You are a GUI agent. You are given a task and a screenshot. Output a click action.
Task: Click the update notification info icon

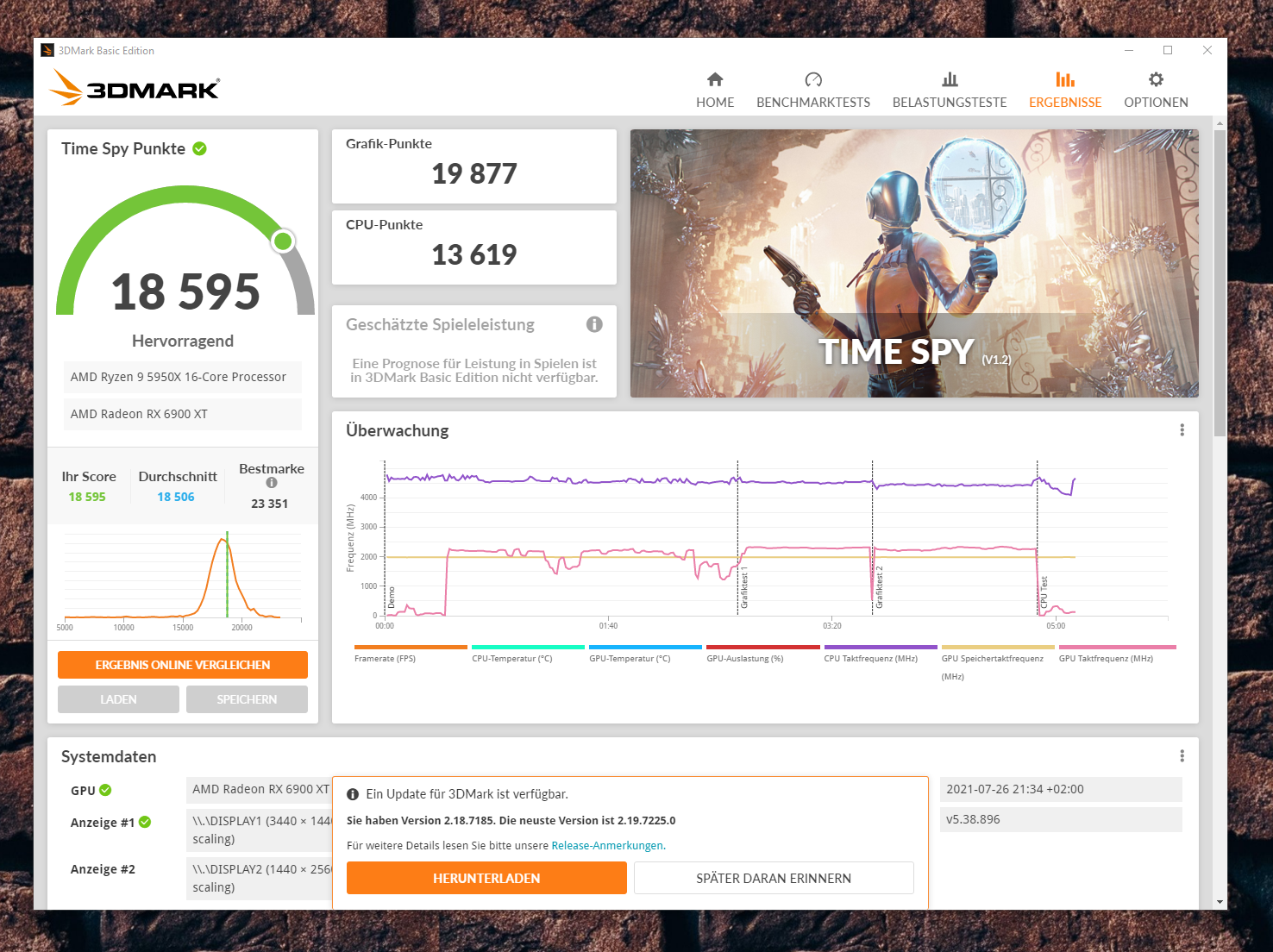click(x=353, y=794)
